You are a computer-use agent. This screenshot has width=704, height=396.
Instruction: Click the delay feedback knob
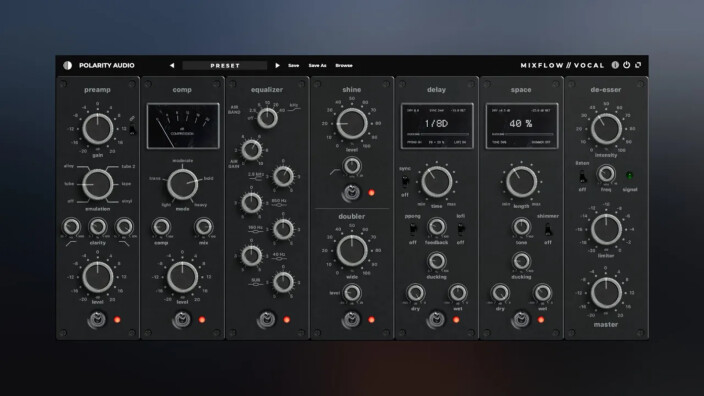pos(436,227)
